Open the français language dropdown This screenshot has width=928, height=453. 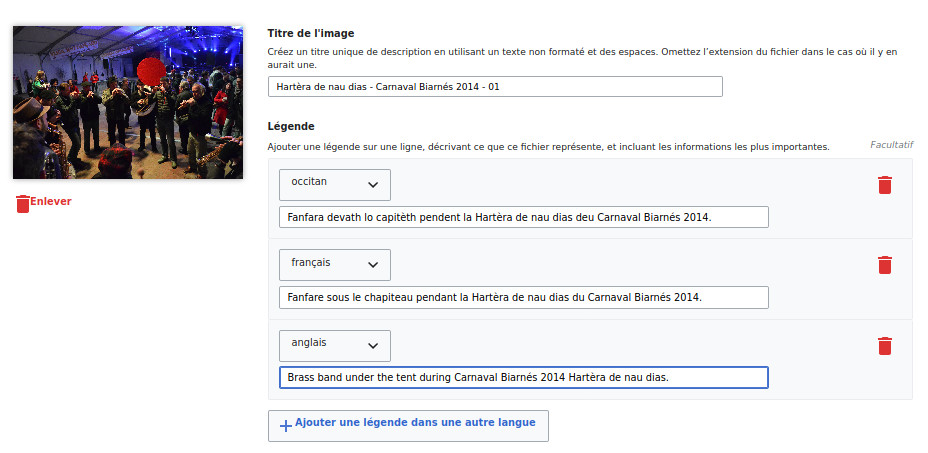click(335, 265)
